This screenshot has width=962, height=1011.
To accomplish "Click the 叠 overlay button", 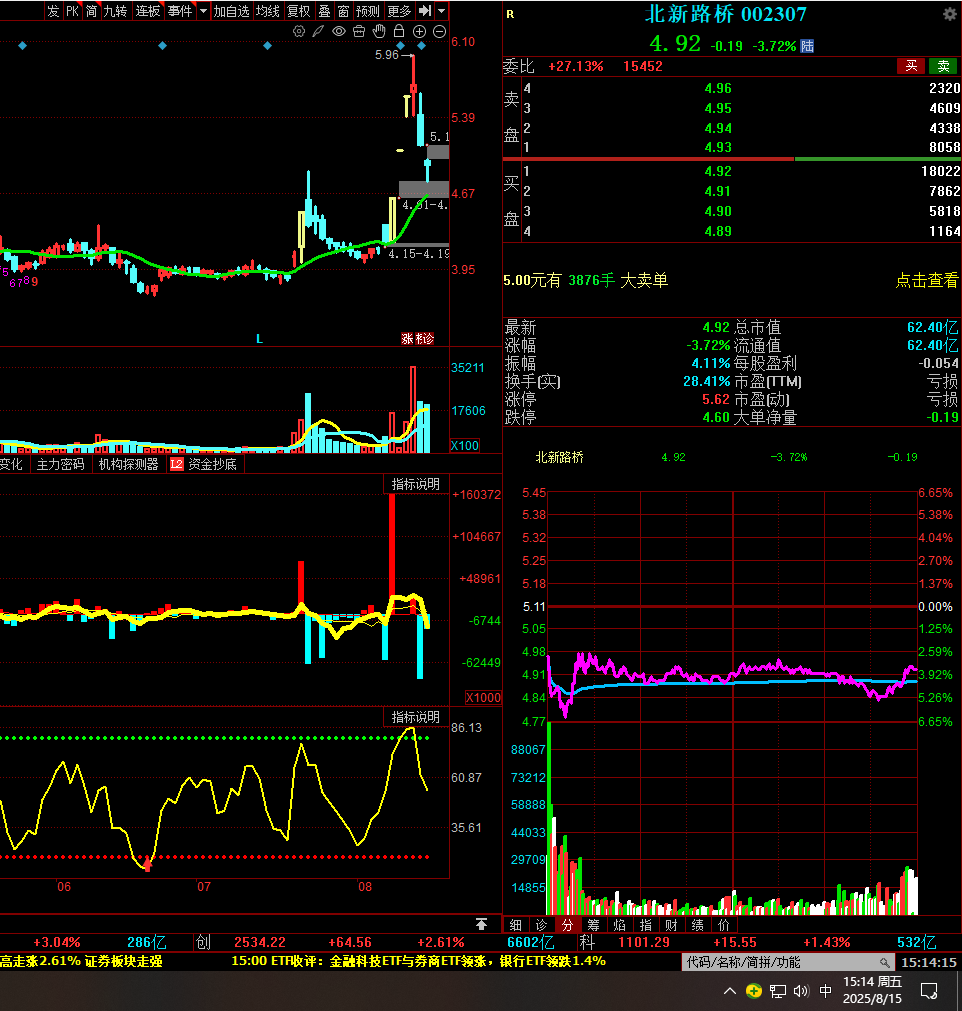I will [324, 11].
